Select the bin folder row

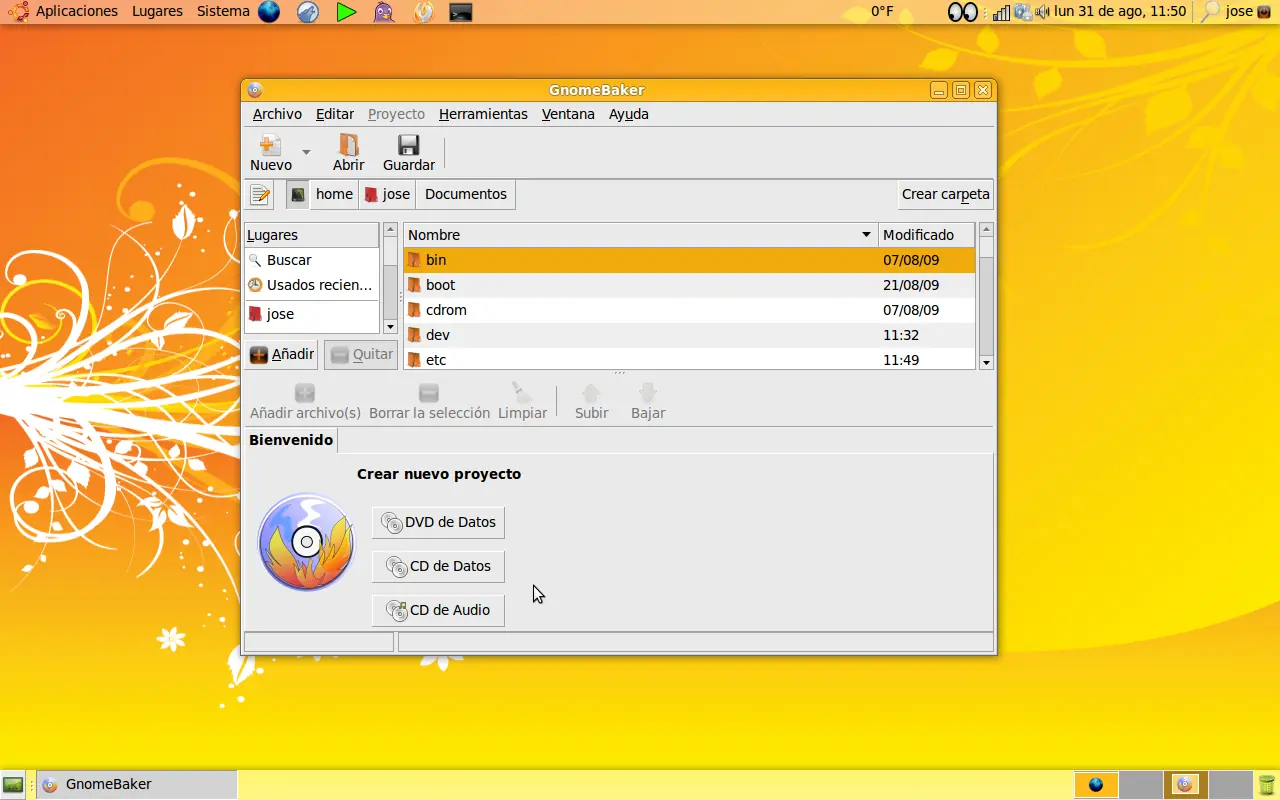689,260
